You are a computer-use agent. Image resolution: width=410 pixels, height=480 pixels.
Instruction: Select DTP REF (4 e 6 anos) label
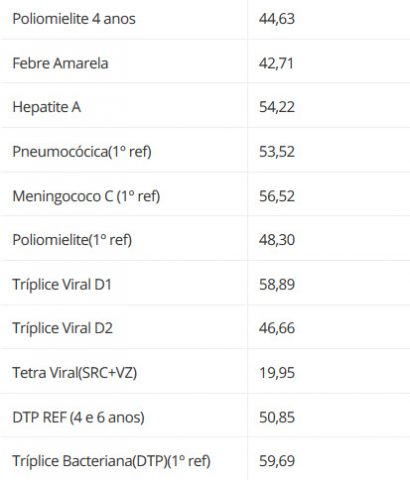79,417
